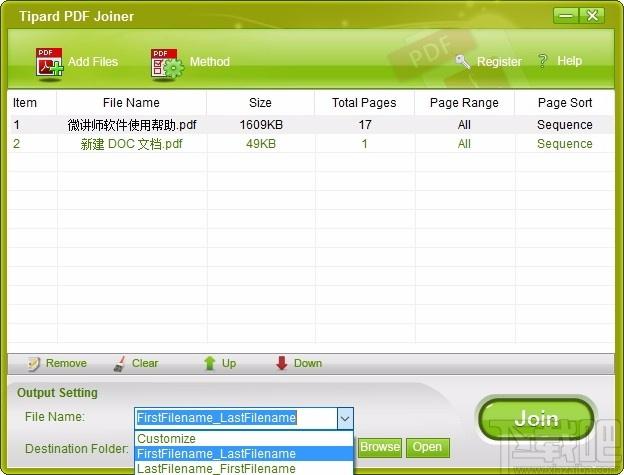Click the Size column header
The height and width of the screenshot is (475, 624).
pos(260,103)
